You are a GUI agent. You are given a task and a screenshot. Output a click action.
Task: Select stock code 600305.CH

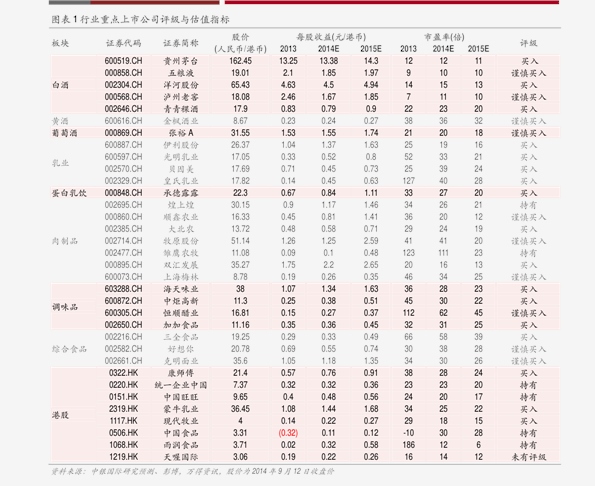[123, 313]
